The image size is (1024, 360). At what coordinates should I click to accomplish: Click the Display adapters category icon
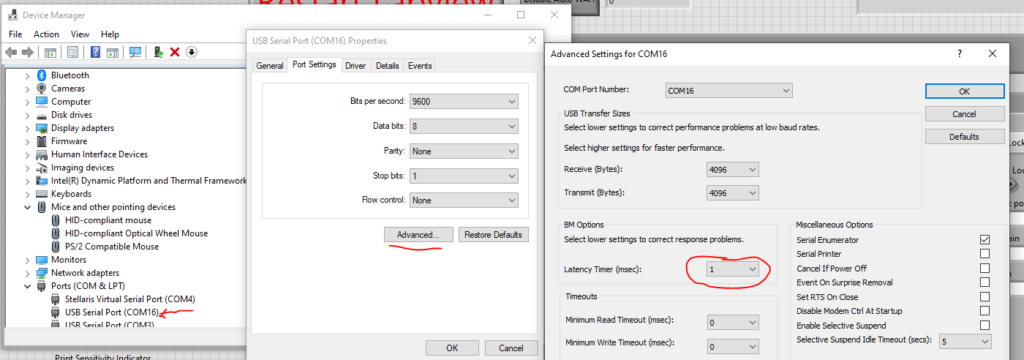42,128
